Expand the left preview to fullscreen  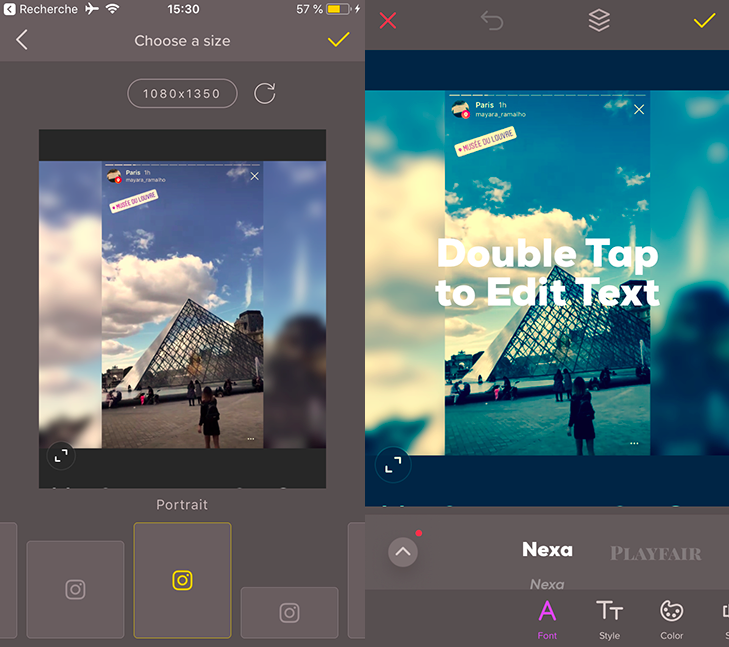tap(61, 456)
